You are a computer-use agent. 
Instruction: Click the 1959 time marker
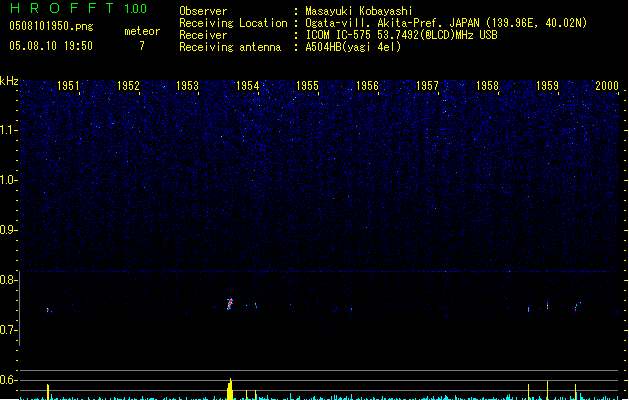(547, 86)
